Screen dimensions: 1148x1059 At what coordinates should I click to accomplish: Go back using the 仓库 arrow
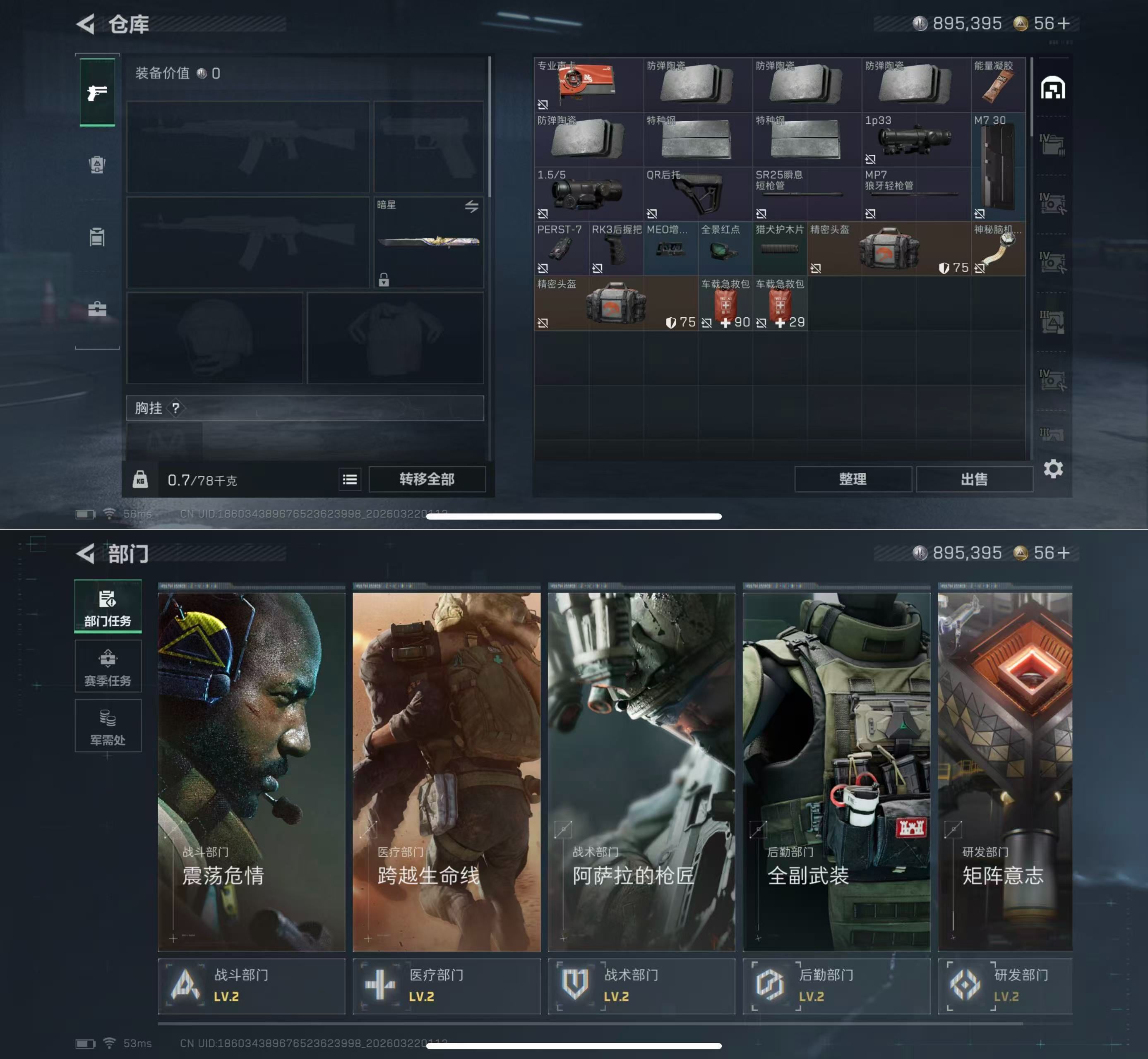coord(86,24)
